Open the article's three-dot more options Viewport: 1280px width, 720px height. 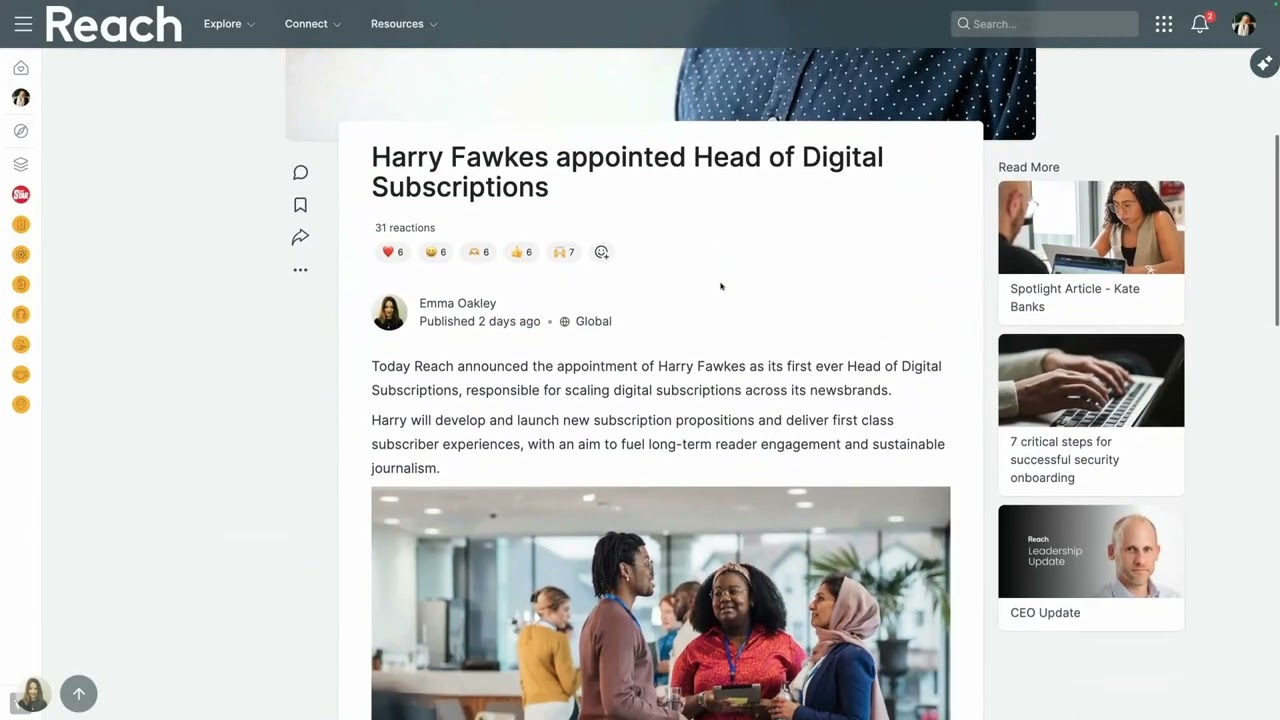point(300,270)
